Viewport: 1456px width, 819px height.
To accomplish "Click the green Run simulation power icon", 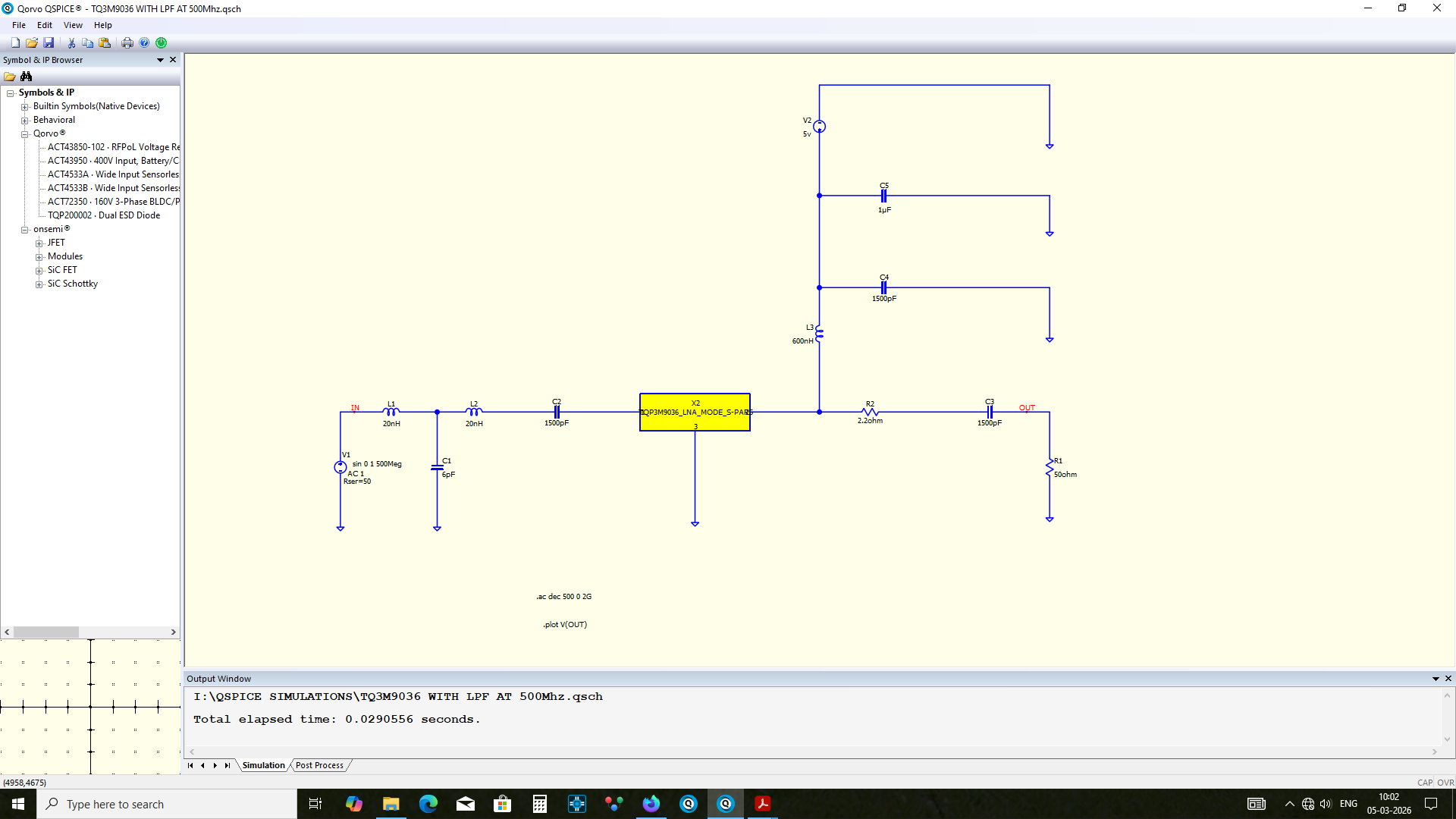I will (x=161, y=43).
